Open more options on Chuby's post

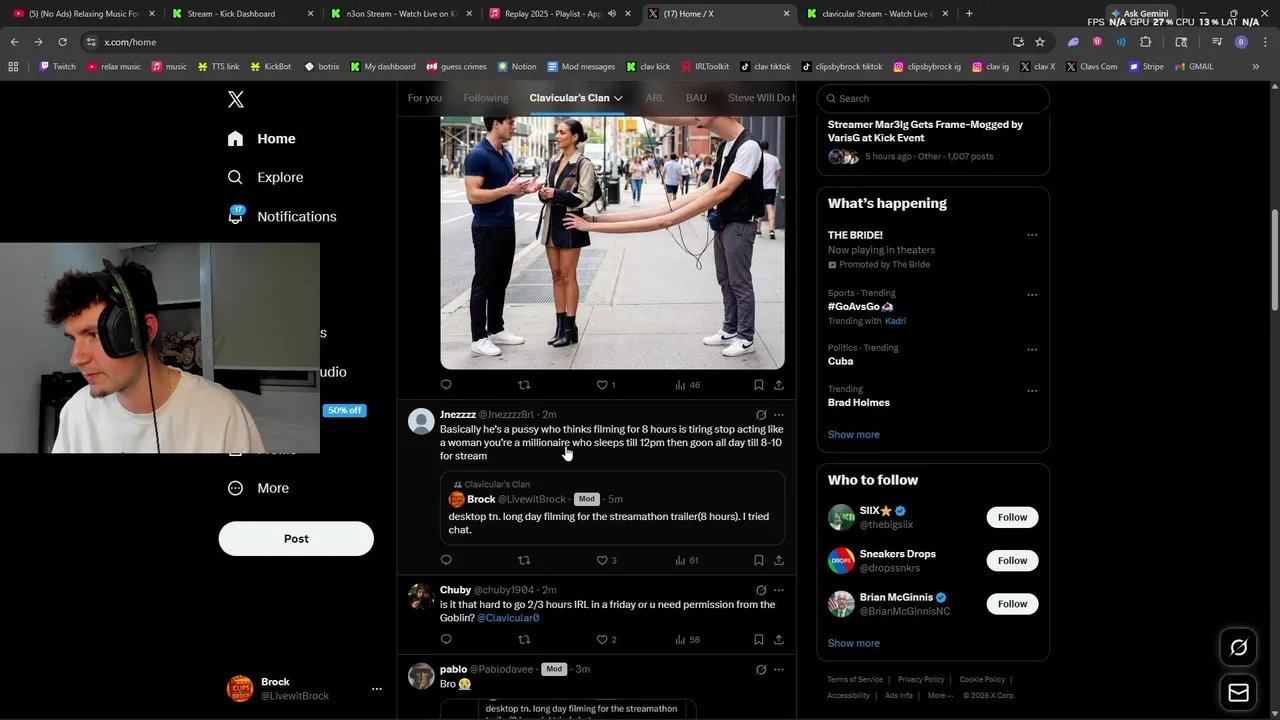[x=779, y=590]
